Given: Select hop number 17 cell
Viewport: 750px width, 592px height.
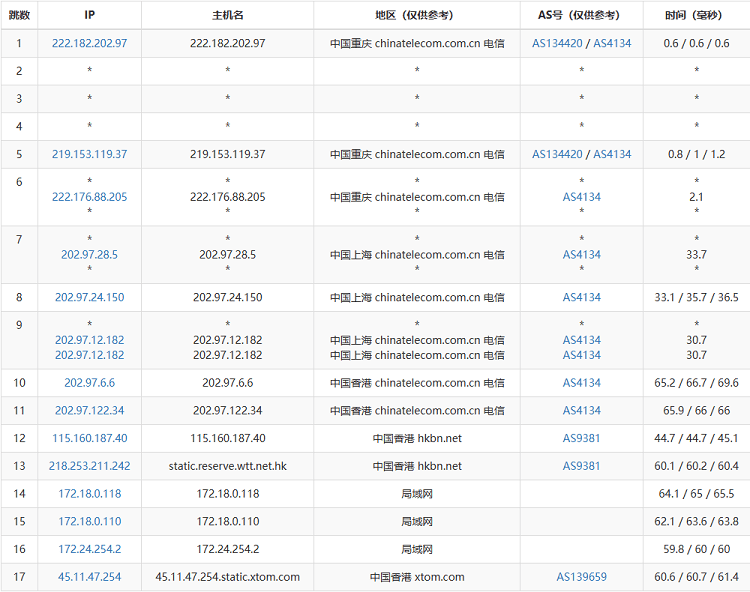Looking at the screenshot, I should coord(19,577).
